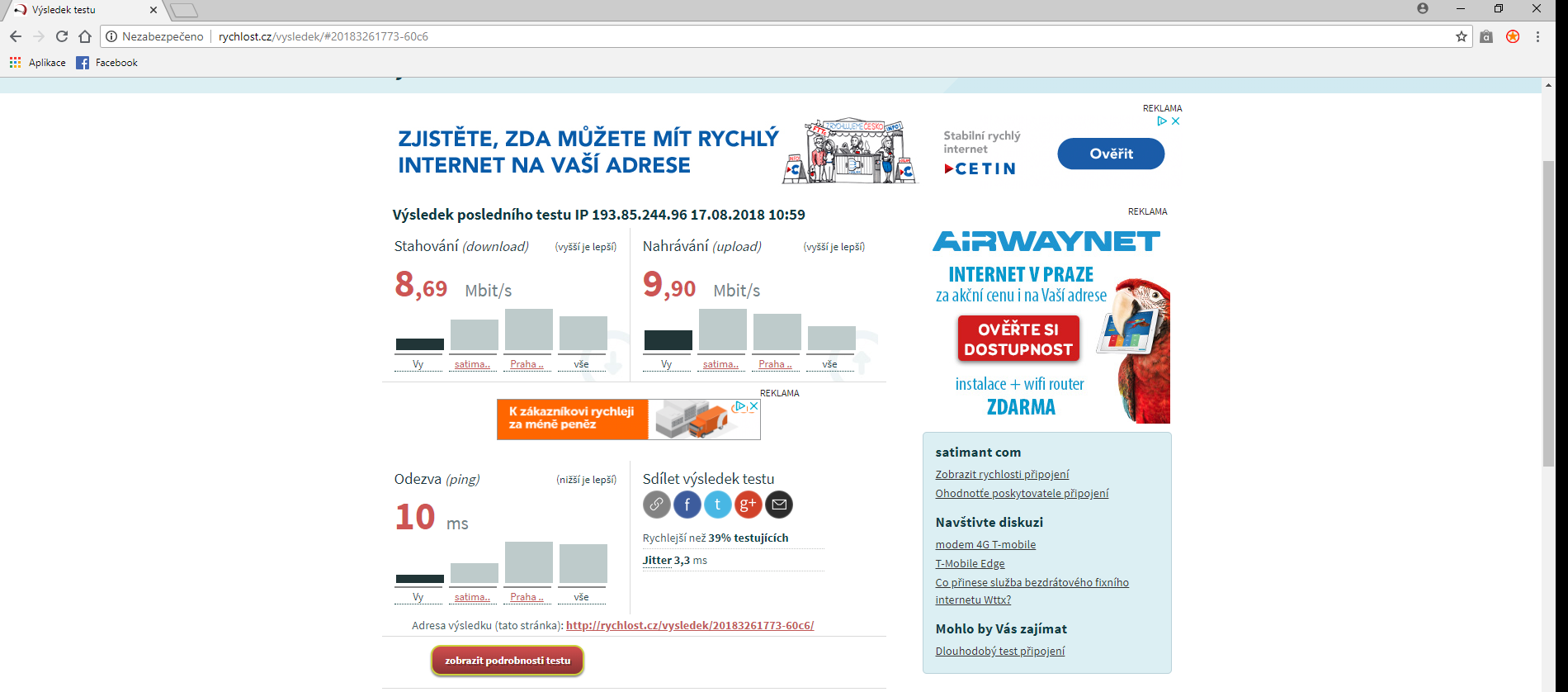Click zobrazit podrobnosti testu button
The width and height of the screenshot is (1568, 692).
pos(508,661)
